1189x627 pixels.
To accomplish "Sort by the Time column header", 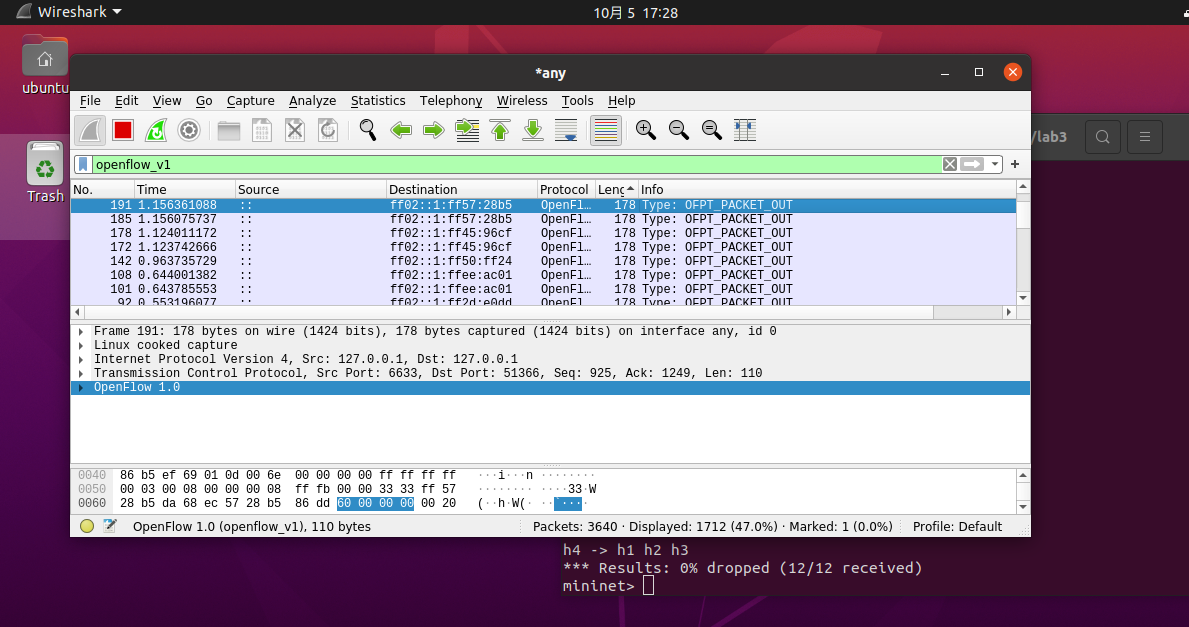I will 185,190.
